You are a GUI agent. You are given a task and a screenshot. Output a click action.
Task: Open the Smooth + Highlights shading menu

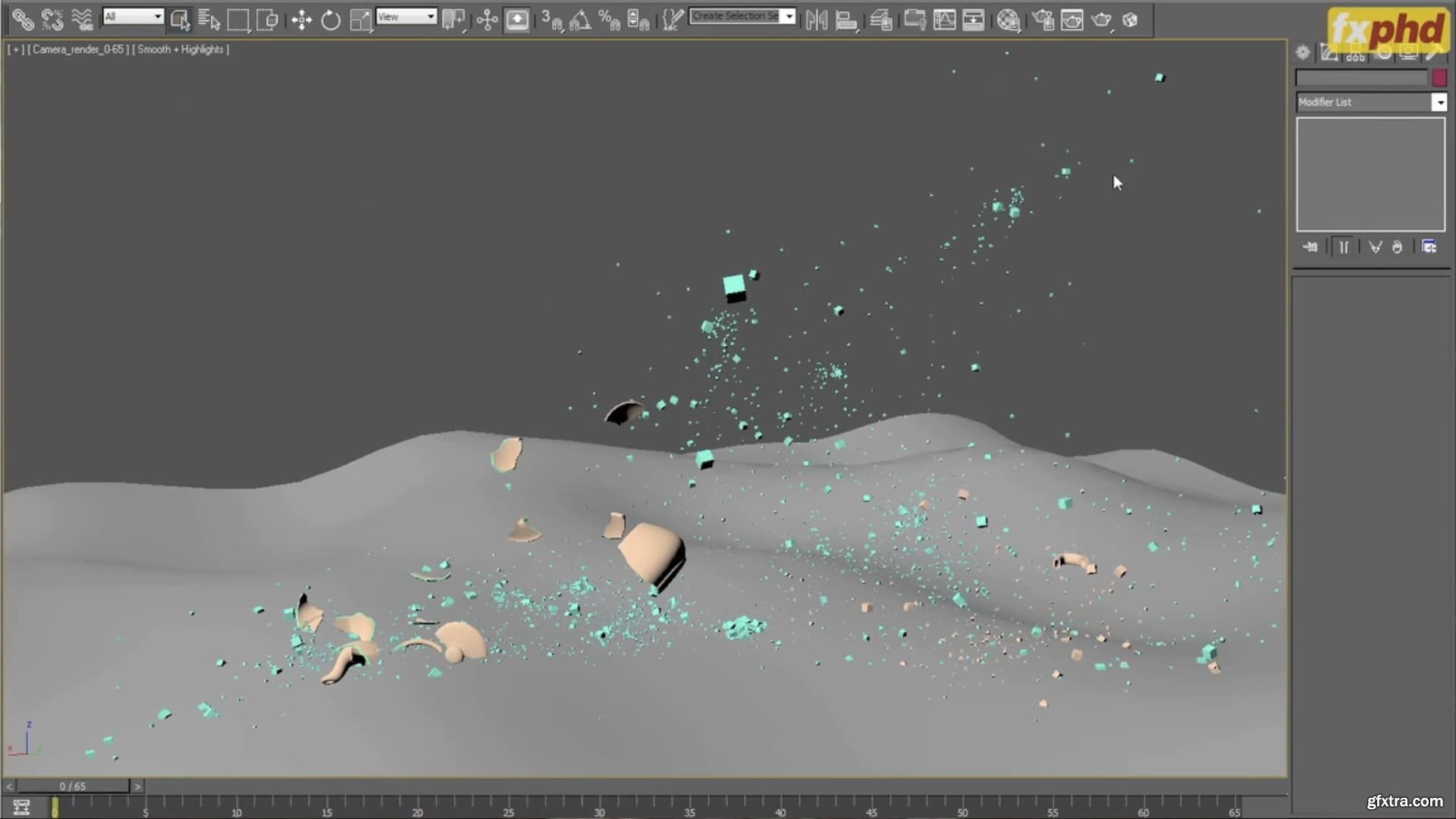point(180,49)
